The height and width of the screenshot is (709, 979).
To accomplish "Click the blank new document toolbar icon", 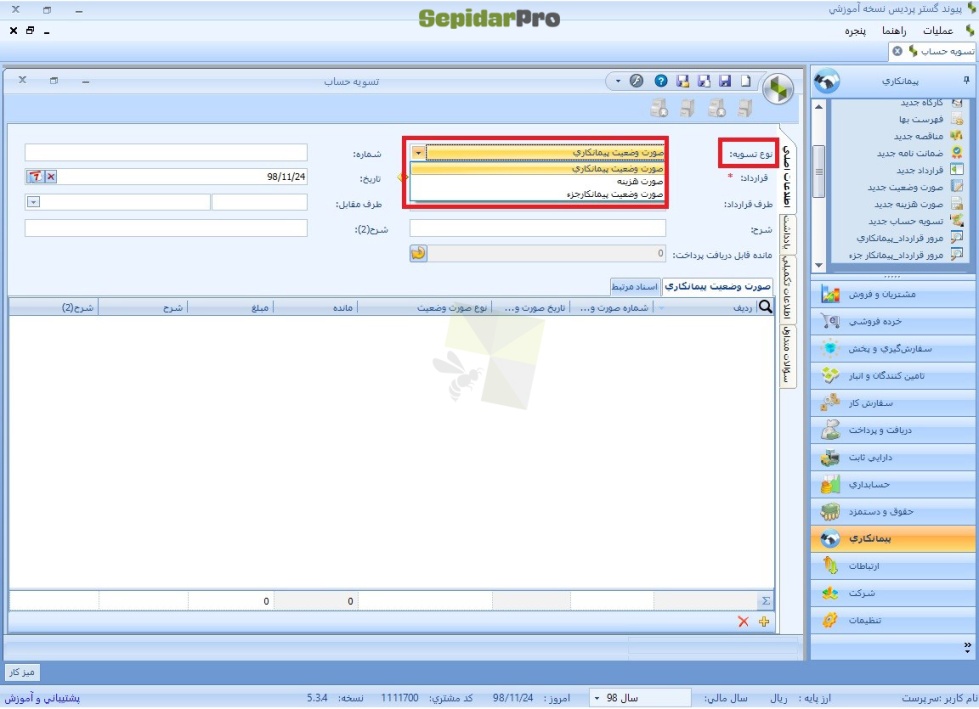I will (x=745, y=81).
